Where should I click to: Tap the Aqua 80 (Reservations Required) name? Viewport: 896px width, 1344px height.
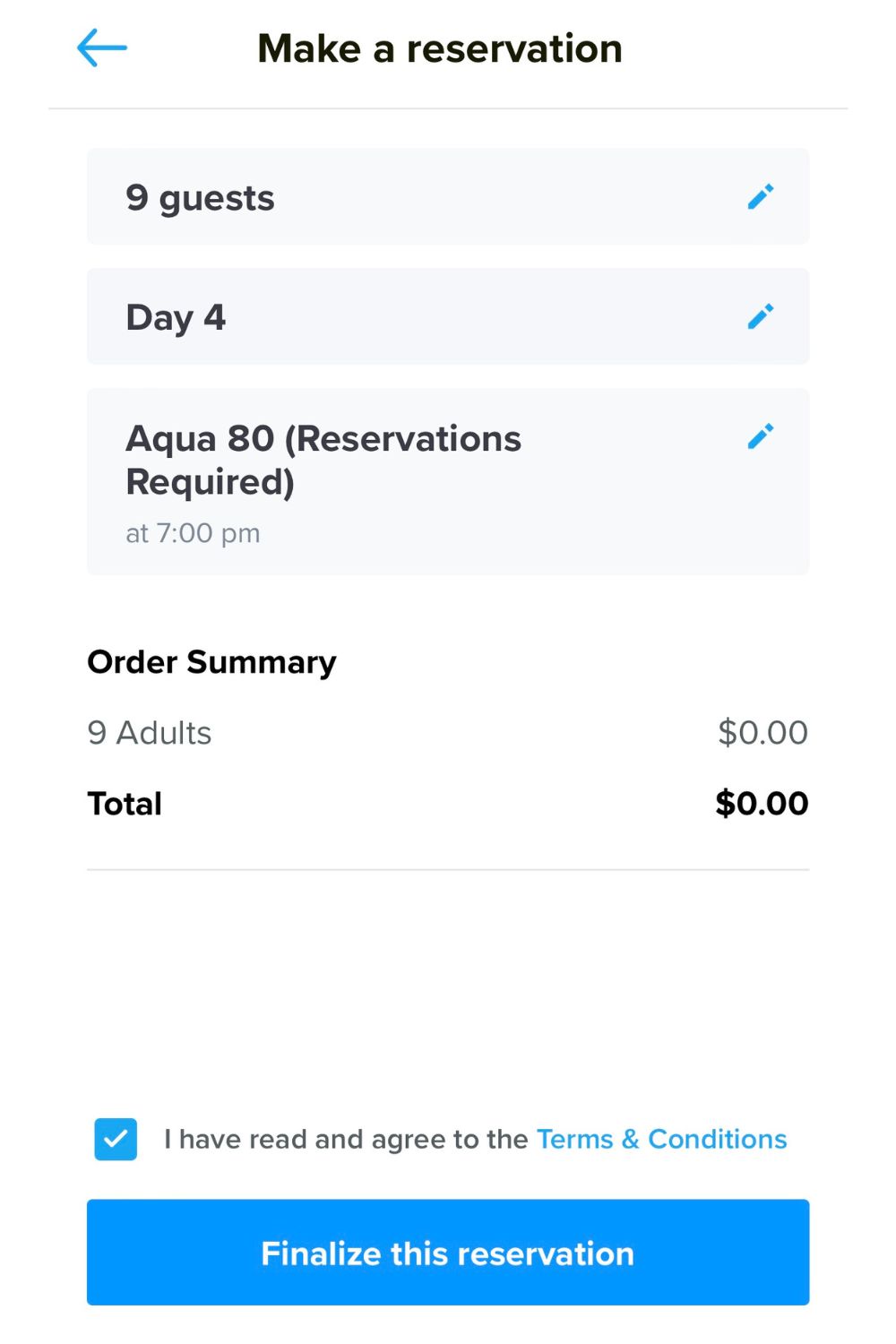coord(323,460)
